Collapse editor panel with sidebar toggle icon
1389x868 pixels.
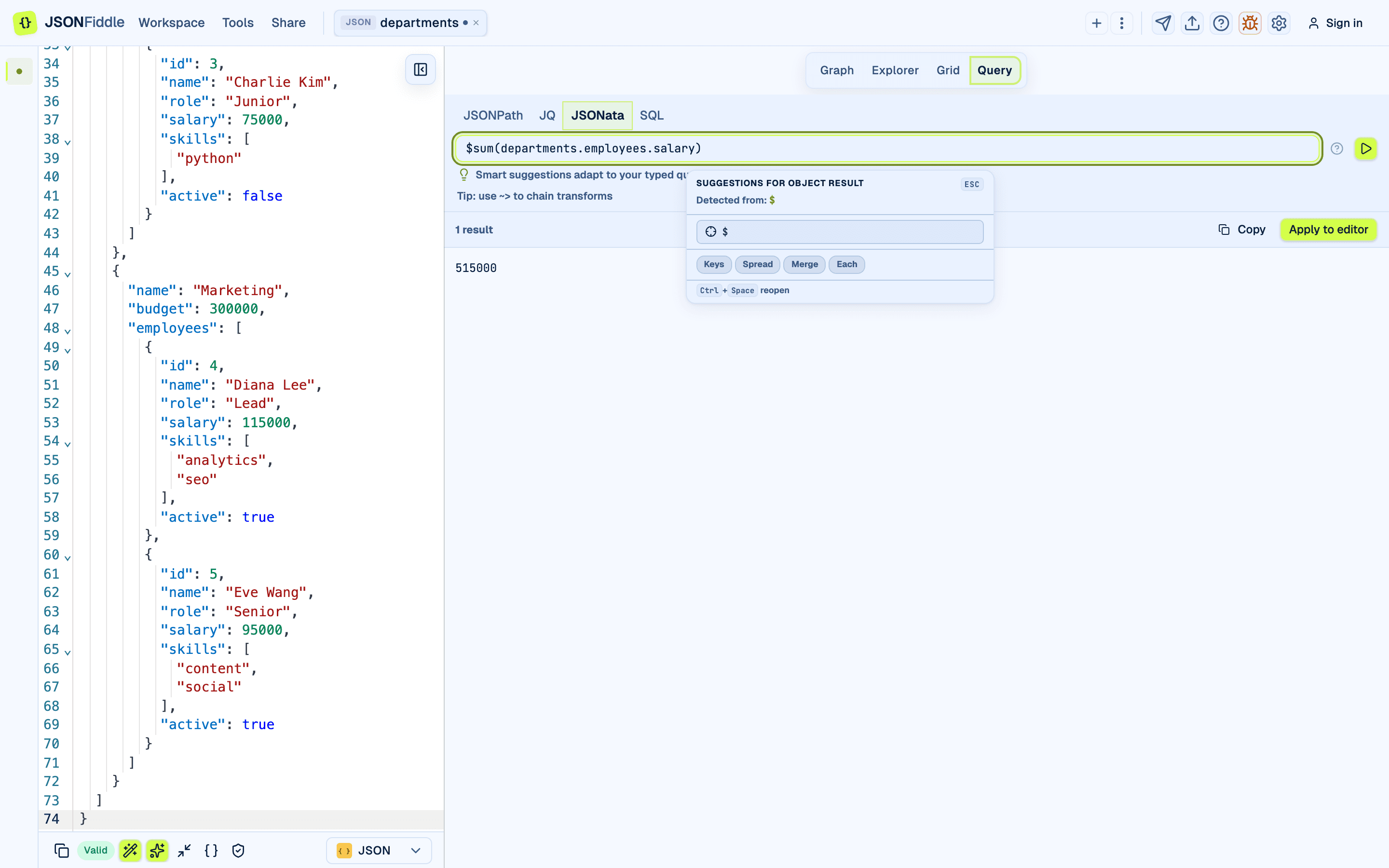click(420, 69)
